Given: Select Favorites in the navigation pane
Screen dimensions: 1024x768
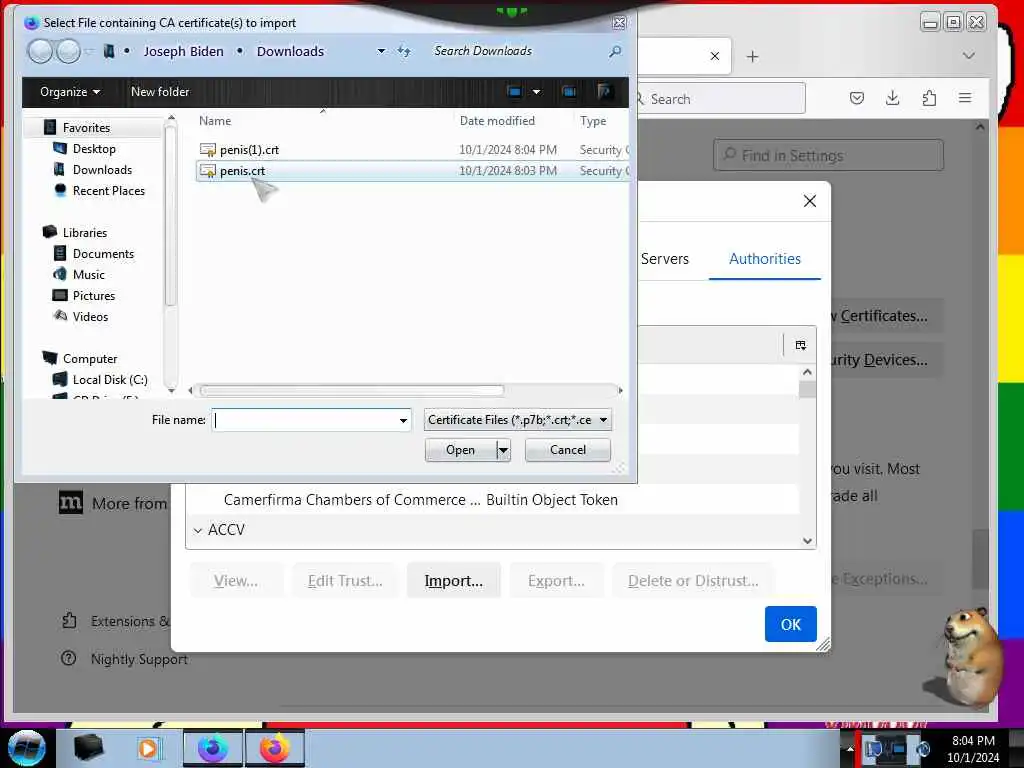Looking at the screenshot, I should [86, 128].
